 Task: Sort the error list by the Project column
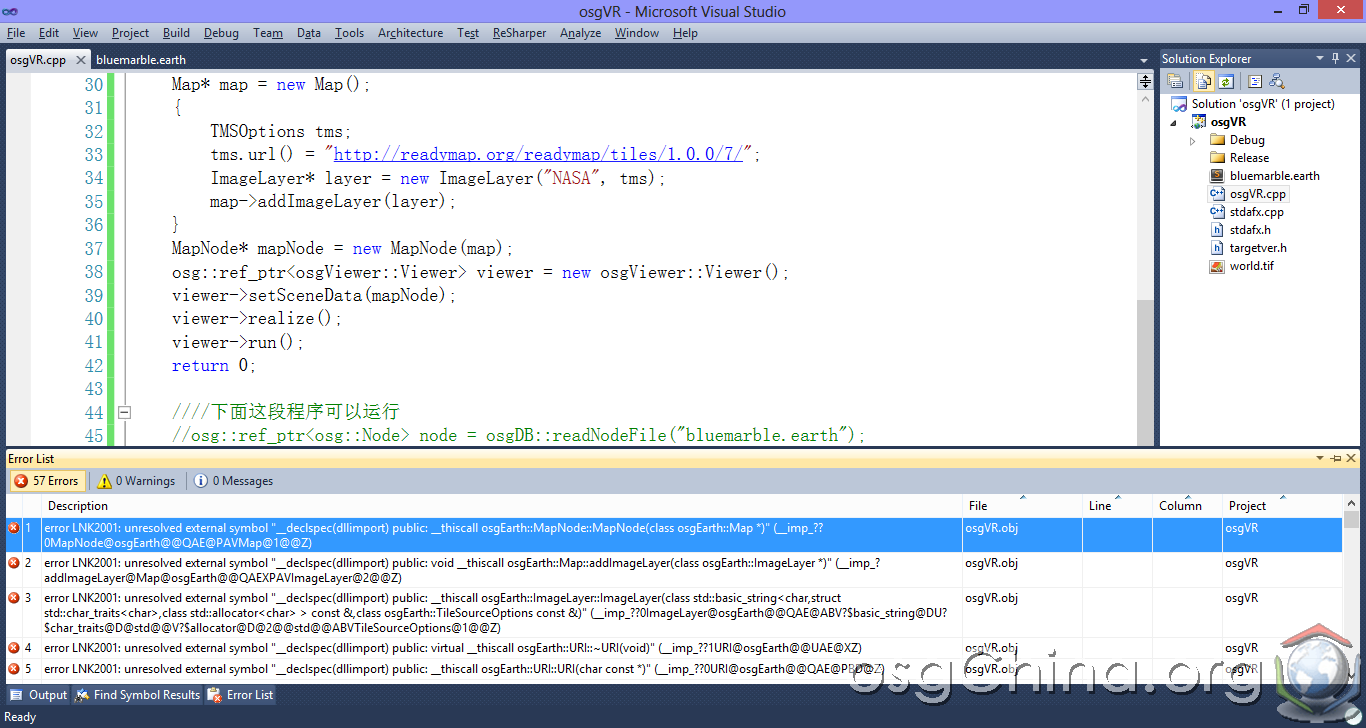pyautogui.click(x=1283, y=506)
